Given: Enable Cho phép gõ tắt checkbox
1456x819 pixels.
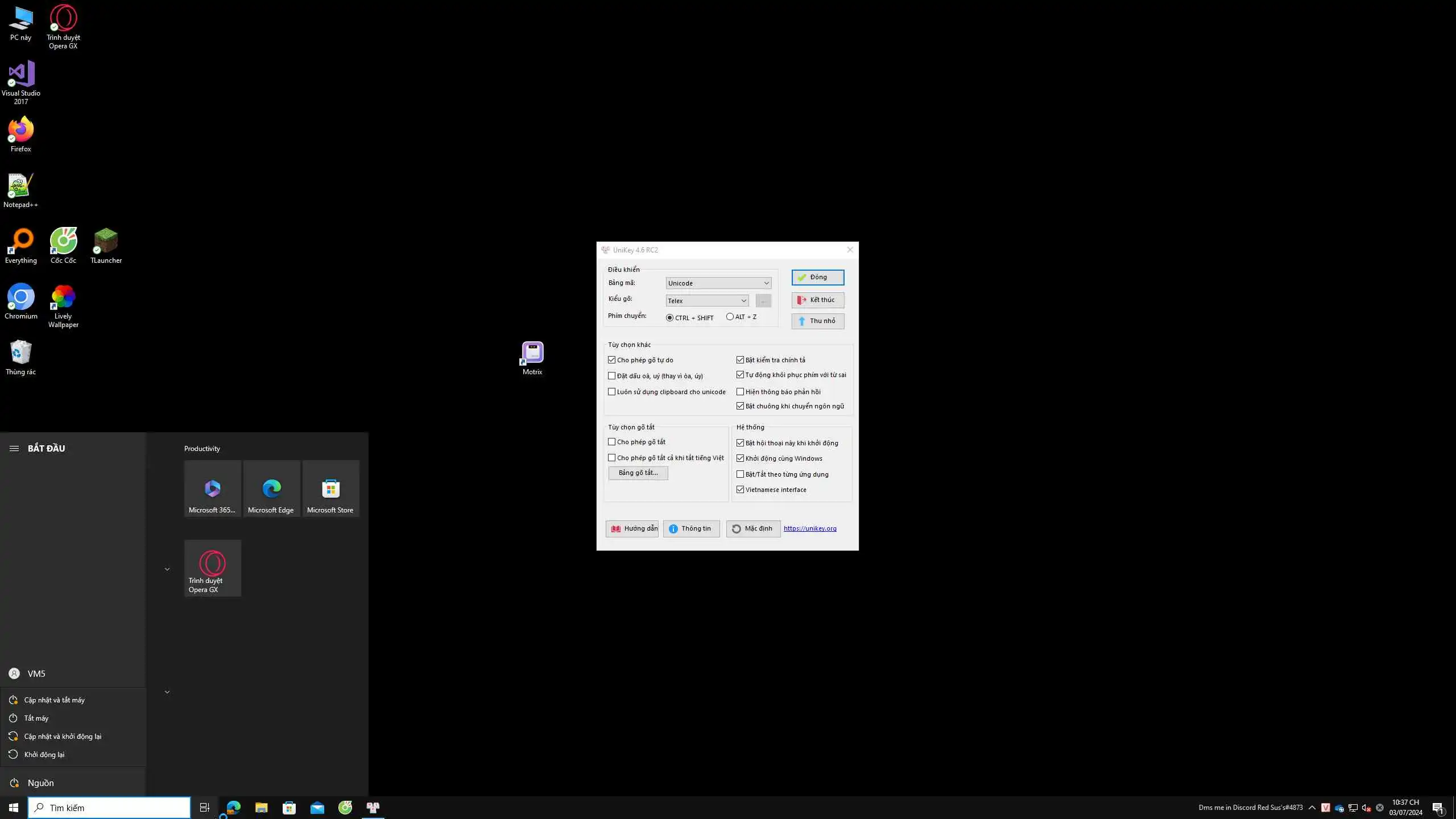Looking at the screenshot, I should click(612, 442).
